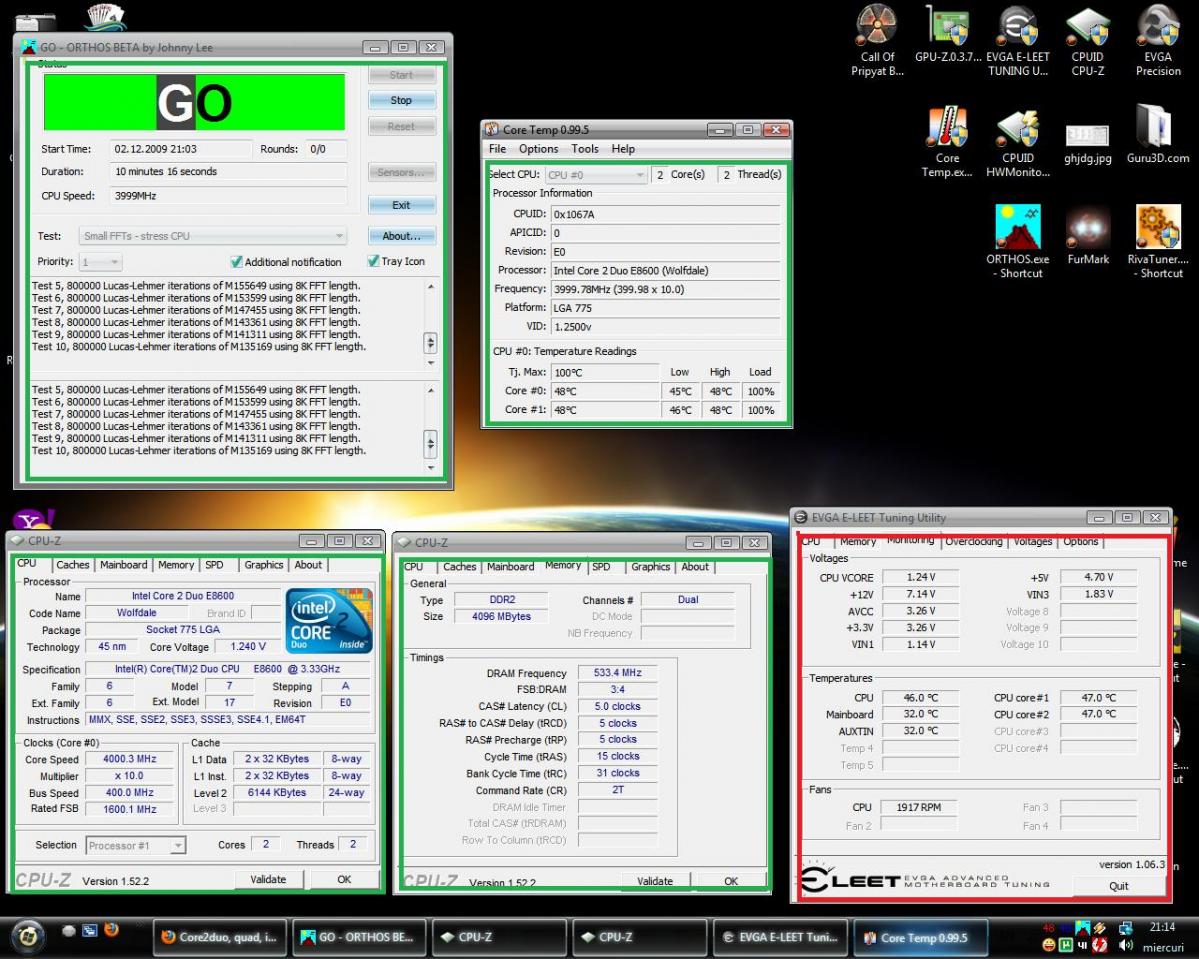Image resolution: width=1199 pixels, height=959 pixels.
Task: Click Core Speed 4000.3 MHz in CPU-Z
Action: coord(129,759)
